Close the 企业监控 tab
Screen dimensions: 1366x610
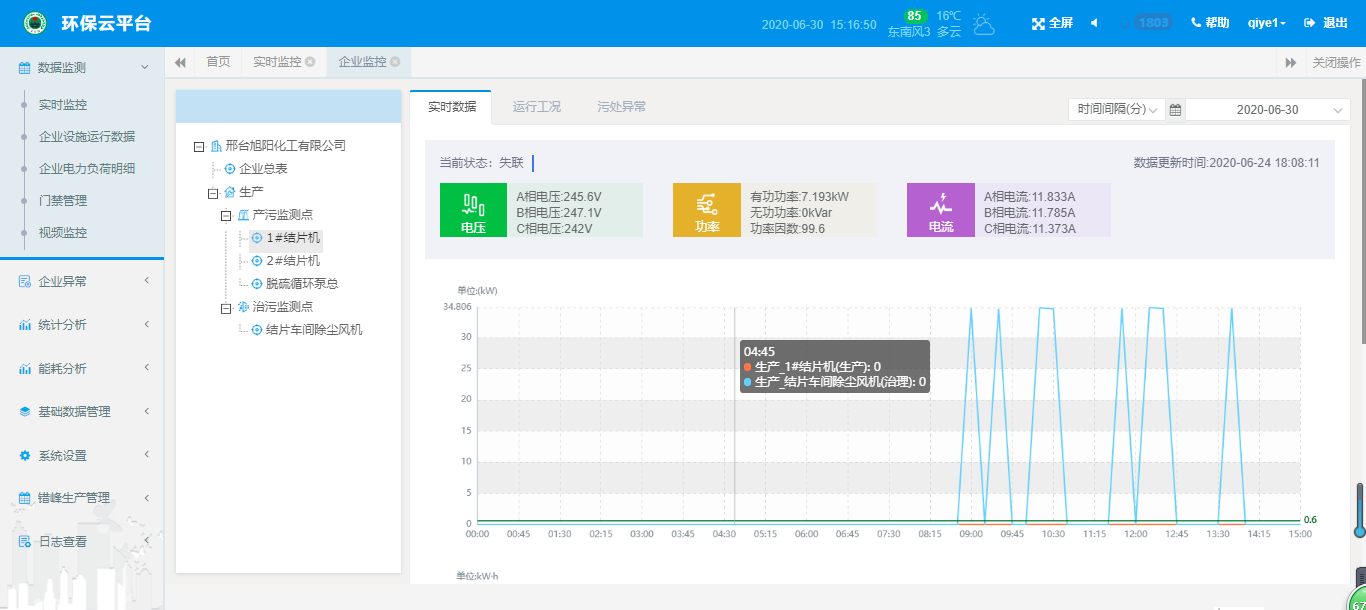point(395,62)
